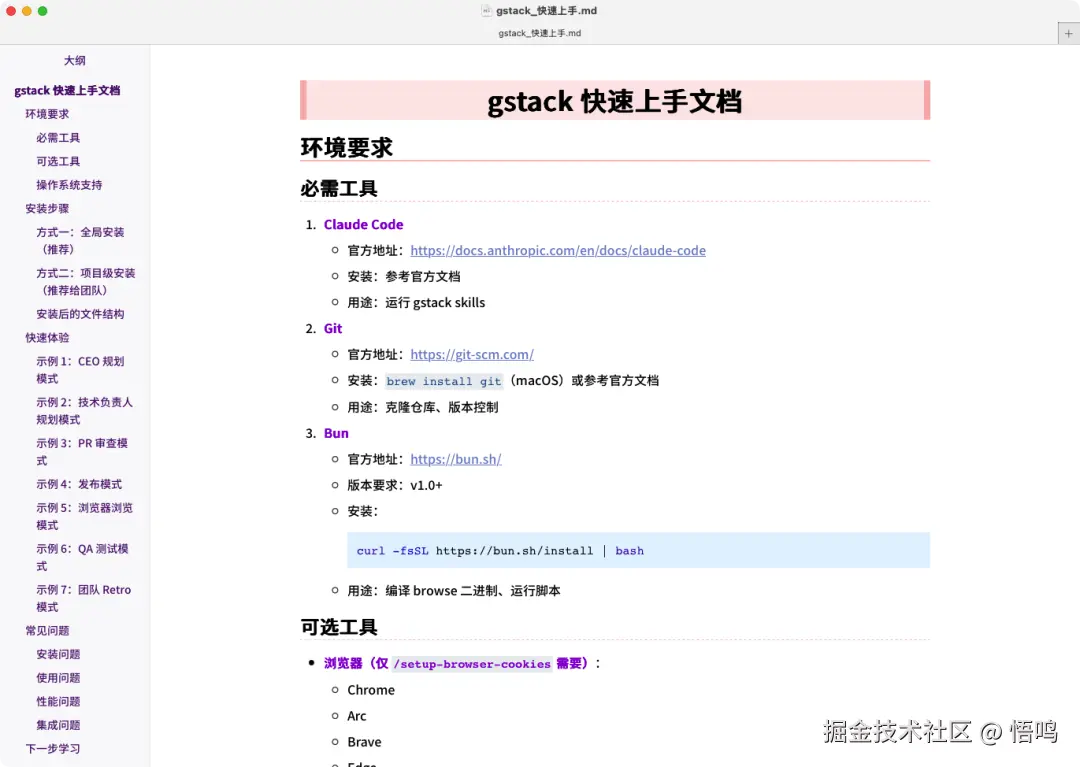Jump to 快速体验 in the outline
The height and width of the screenshot is (767, 1080).
pos(46,337)
